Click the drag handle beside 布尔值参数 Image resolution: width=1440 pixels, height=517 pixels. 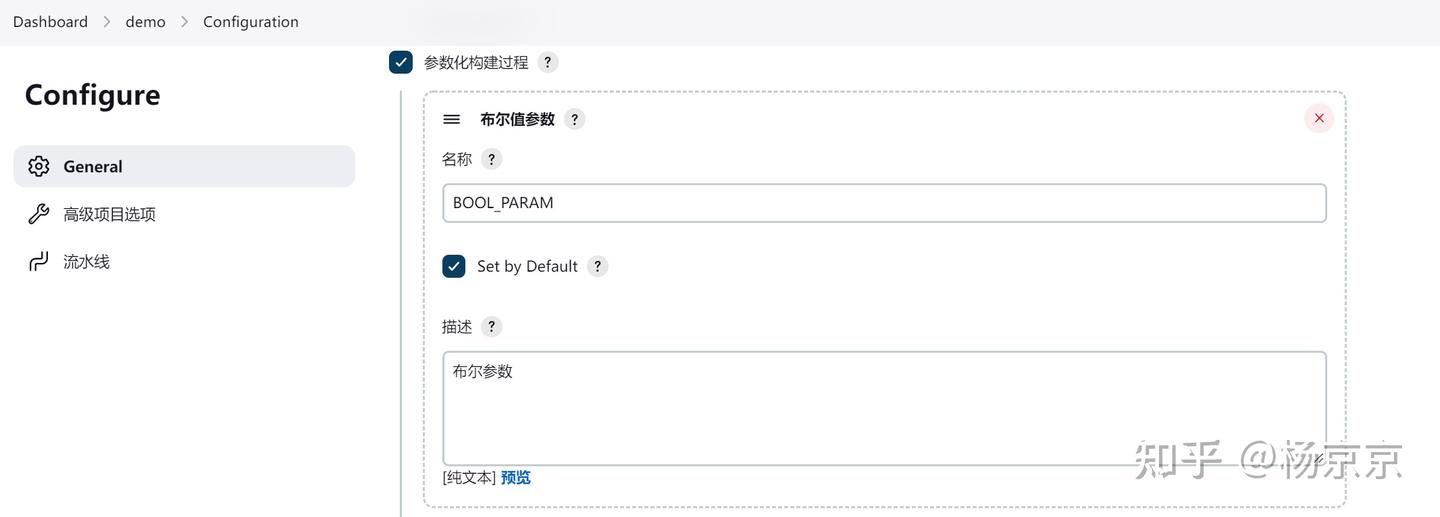tap(452, 119)
